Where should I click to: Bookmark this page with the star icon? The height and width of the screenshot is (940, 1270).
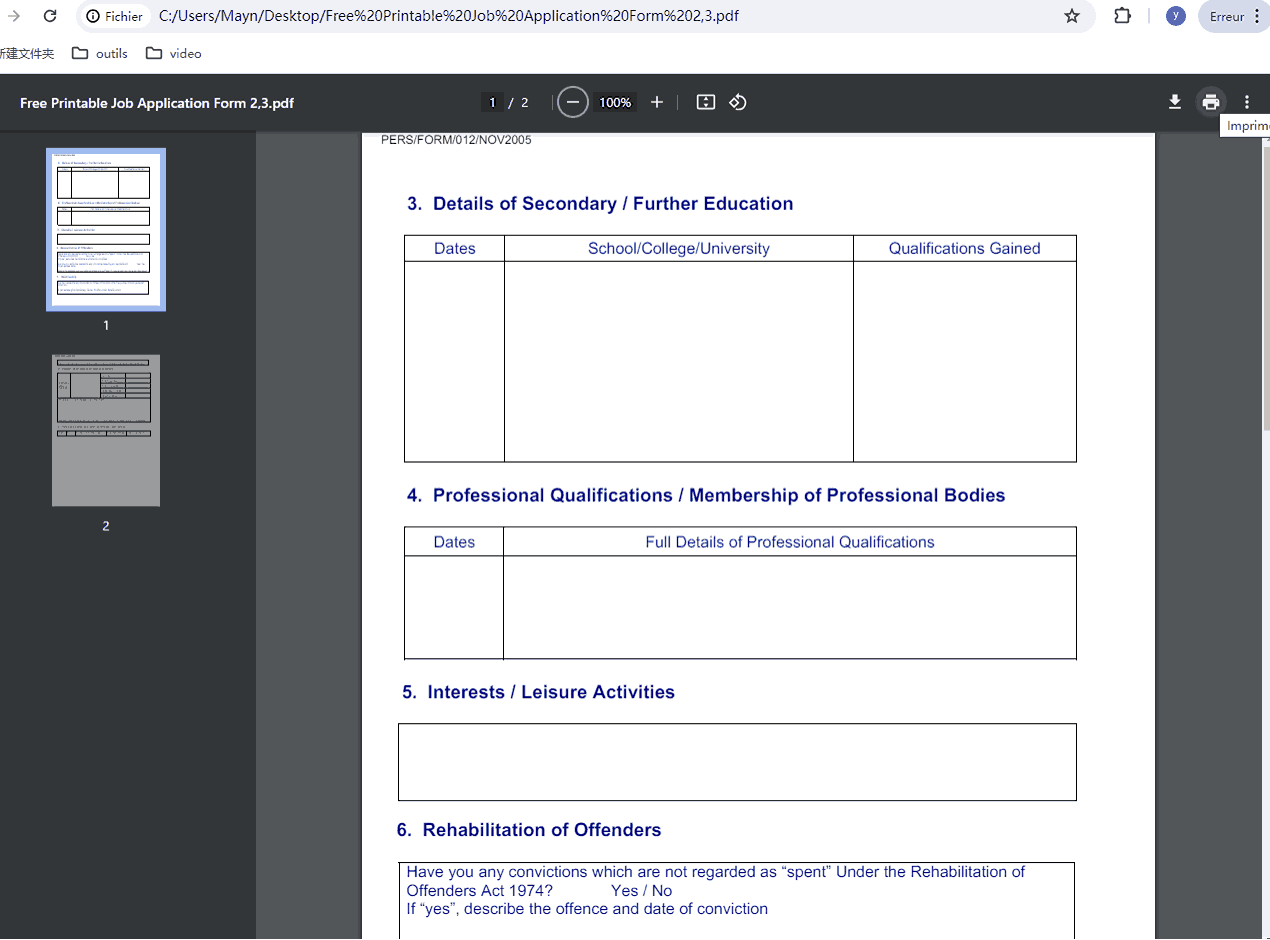click(1072, 16)
